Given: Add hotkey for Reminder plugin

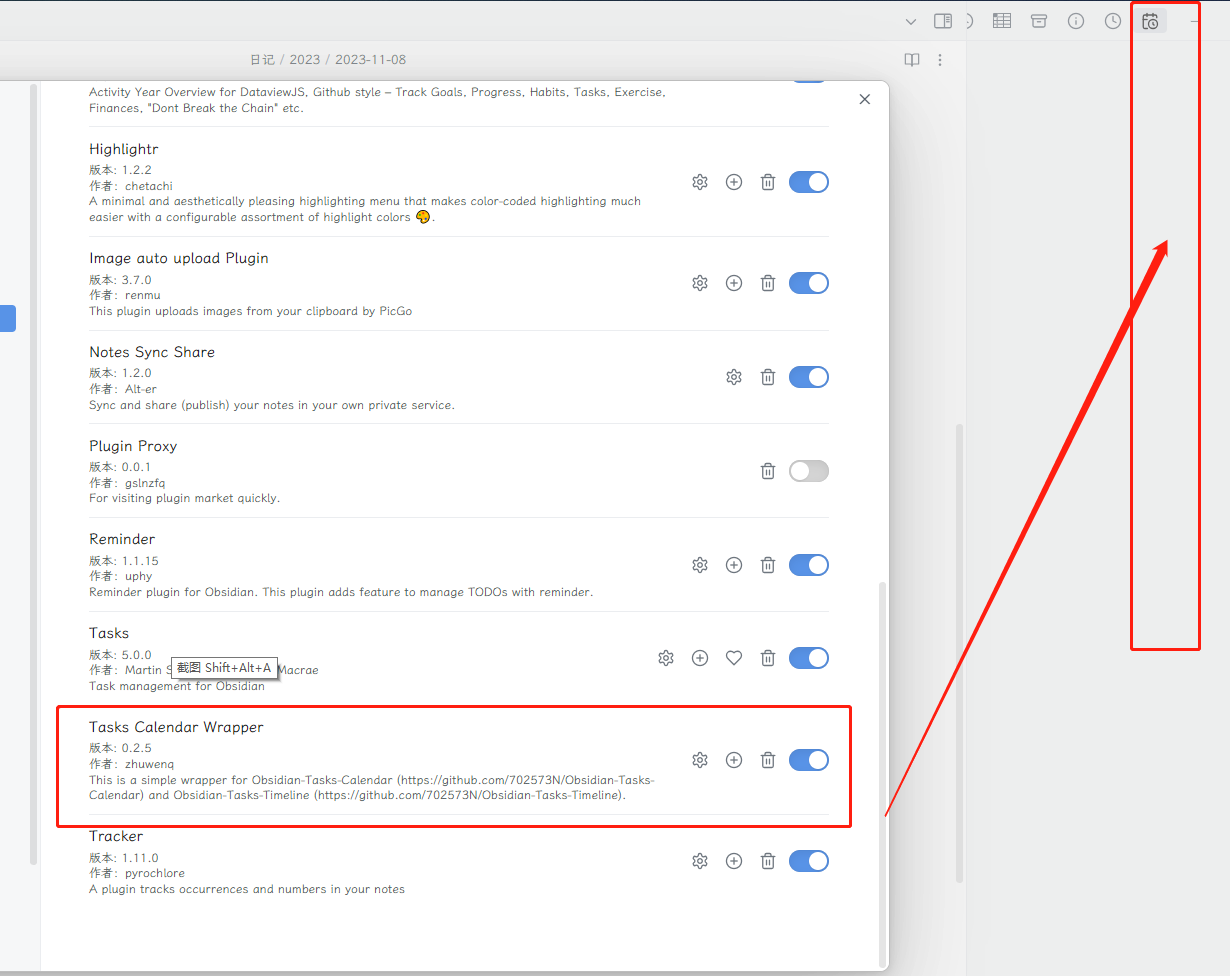Looking at the screenshot, I should pos(734,565).
